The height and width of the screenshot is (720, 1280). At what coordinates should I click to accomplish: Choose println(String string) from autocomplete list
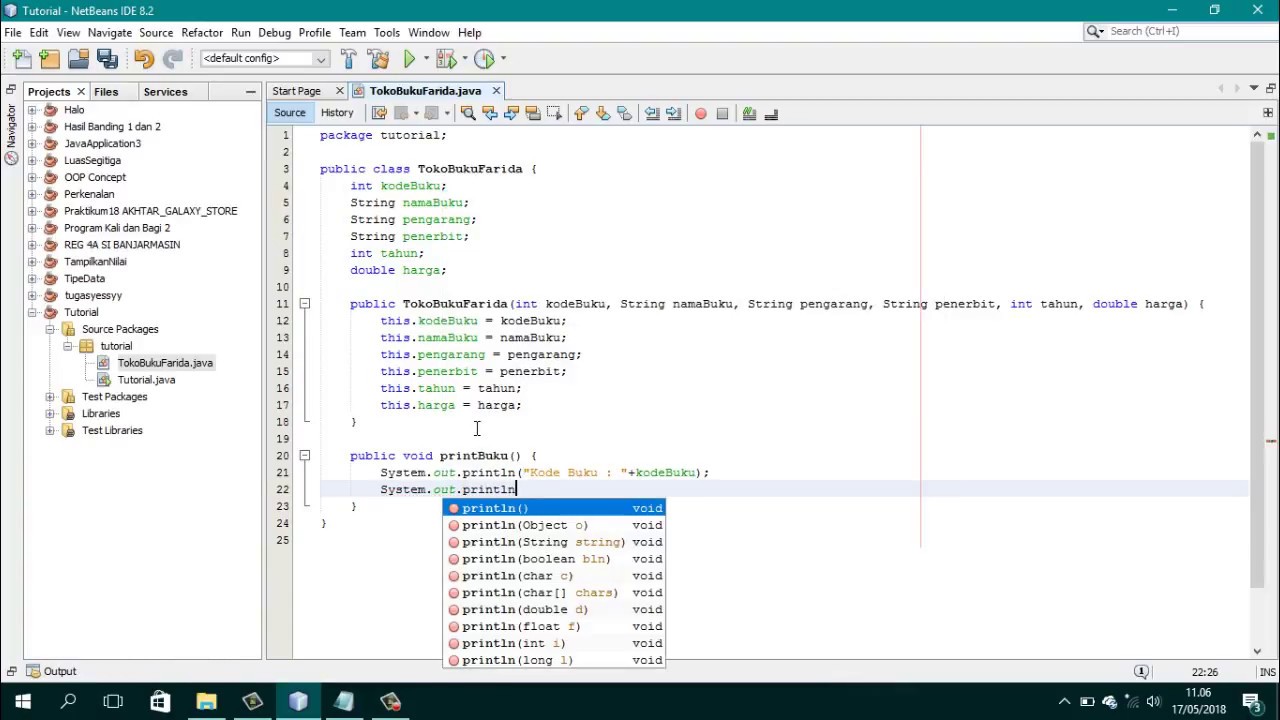coord(554,542)
